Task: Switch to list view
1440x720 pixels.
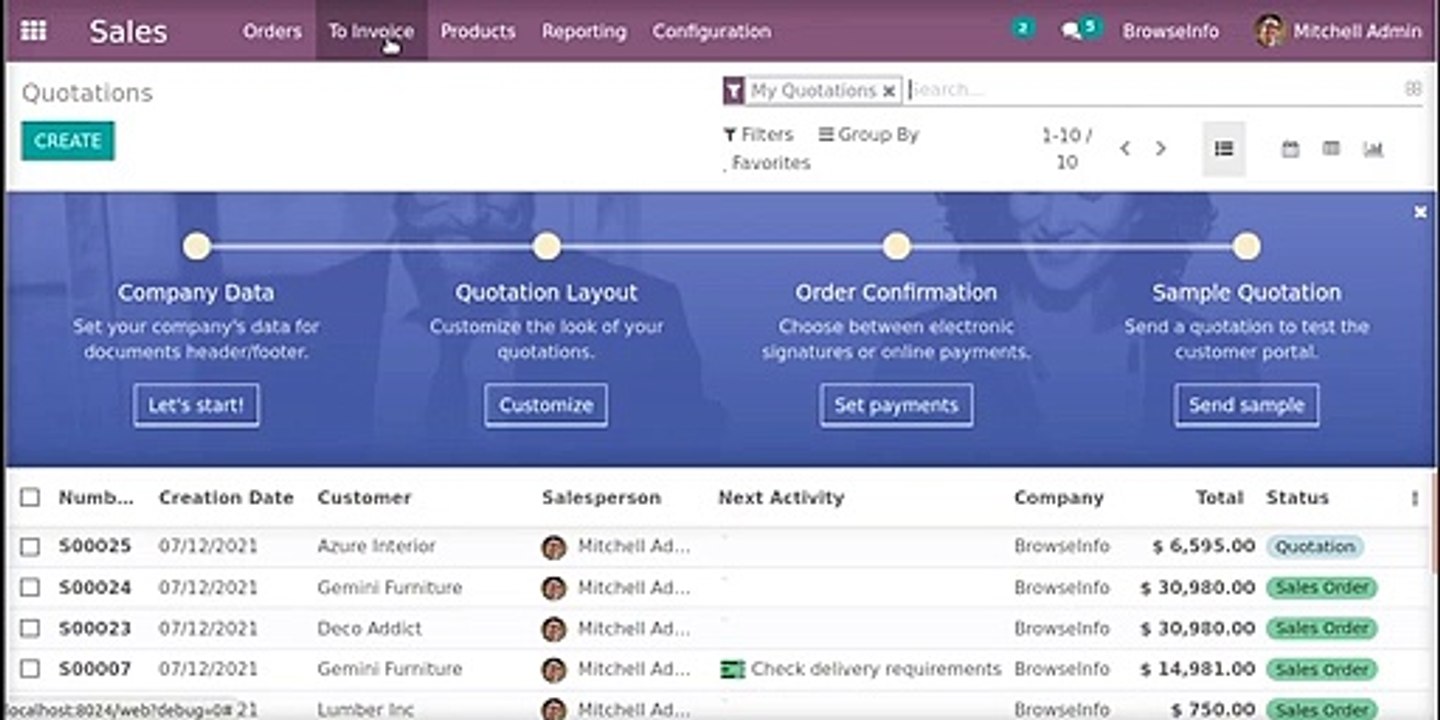Action: click(x=1223, y=148)
